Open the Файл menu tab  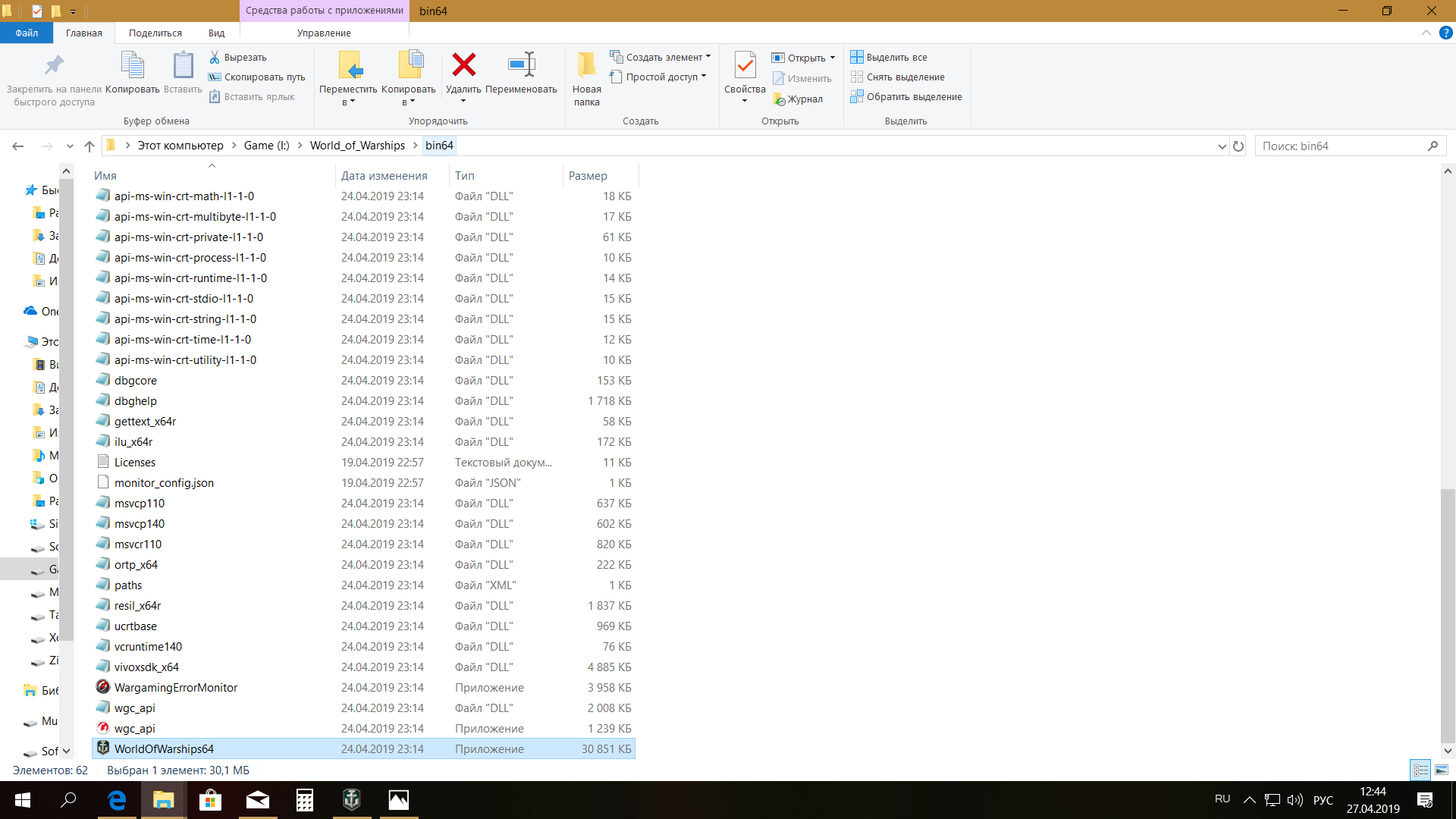point(27,33)
